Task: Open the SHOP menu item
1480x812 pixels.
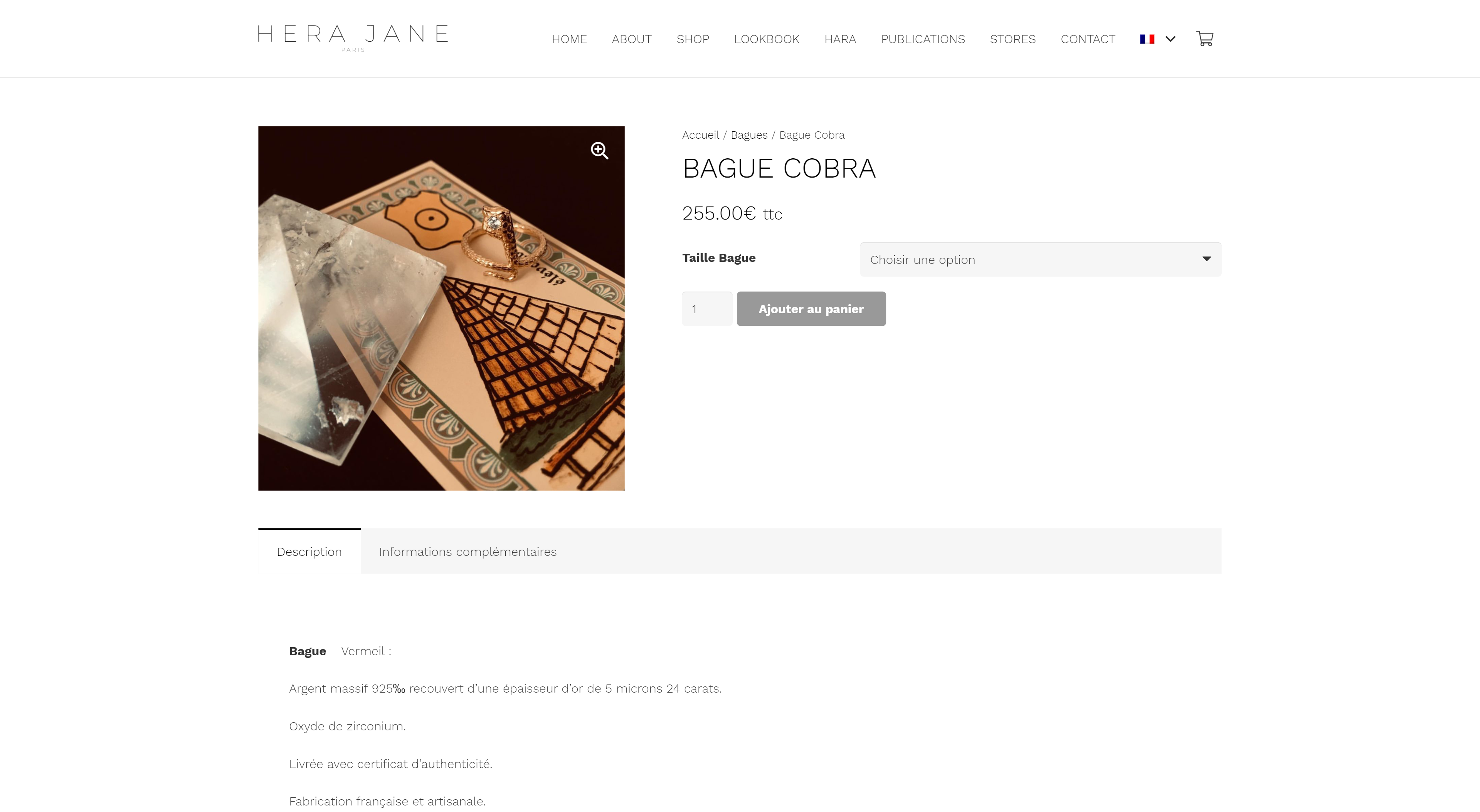Action: [692, 39]
